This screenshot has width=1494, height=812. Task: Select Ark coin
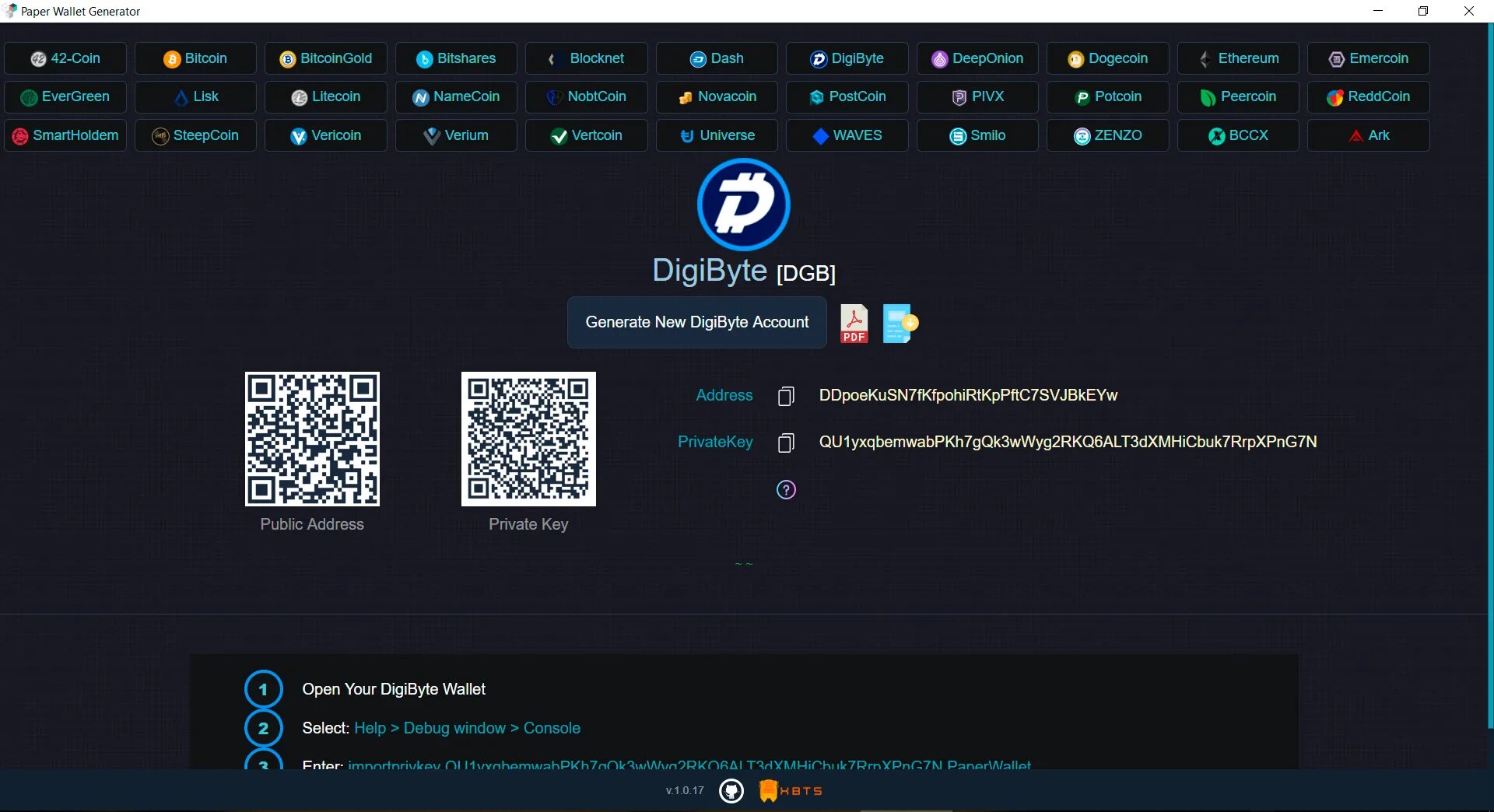point(1369,135)
